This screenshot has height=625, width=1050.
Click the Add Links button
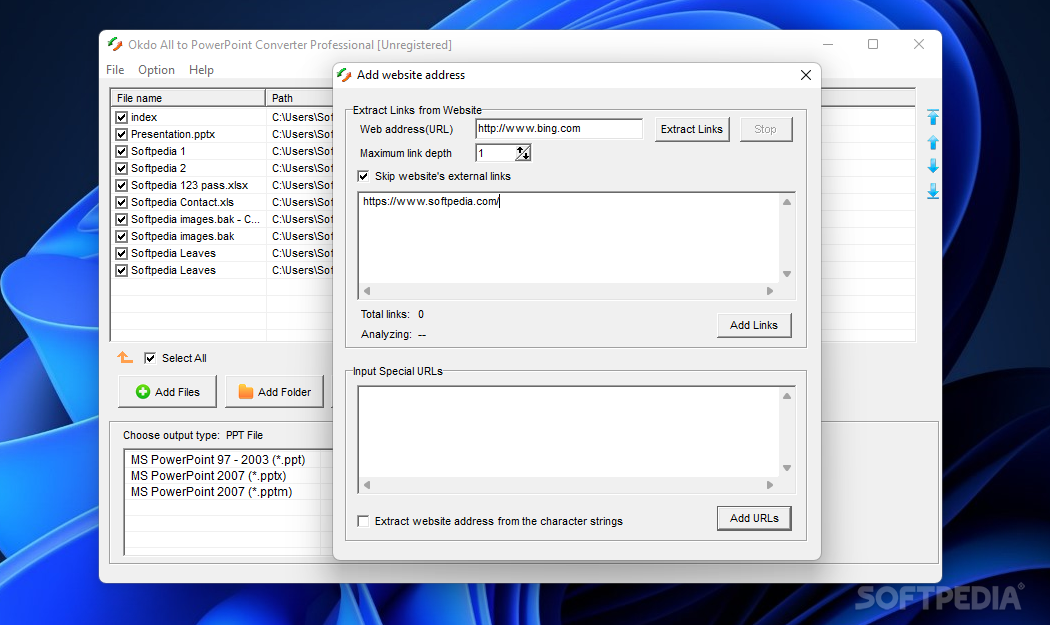[754, 325]
